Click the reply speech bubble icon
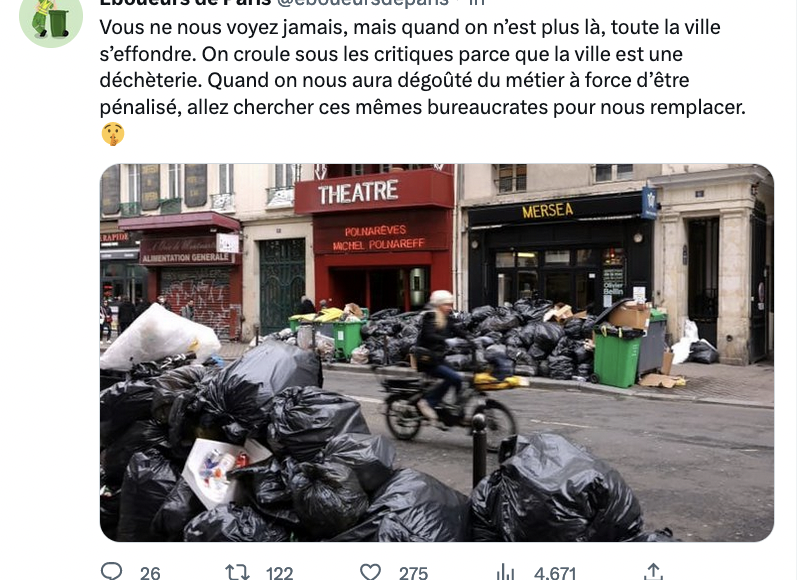Viewport: 800px width, 580px height. (x=111, y=571)
